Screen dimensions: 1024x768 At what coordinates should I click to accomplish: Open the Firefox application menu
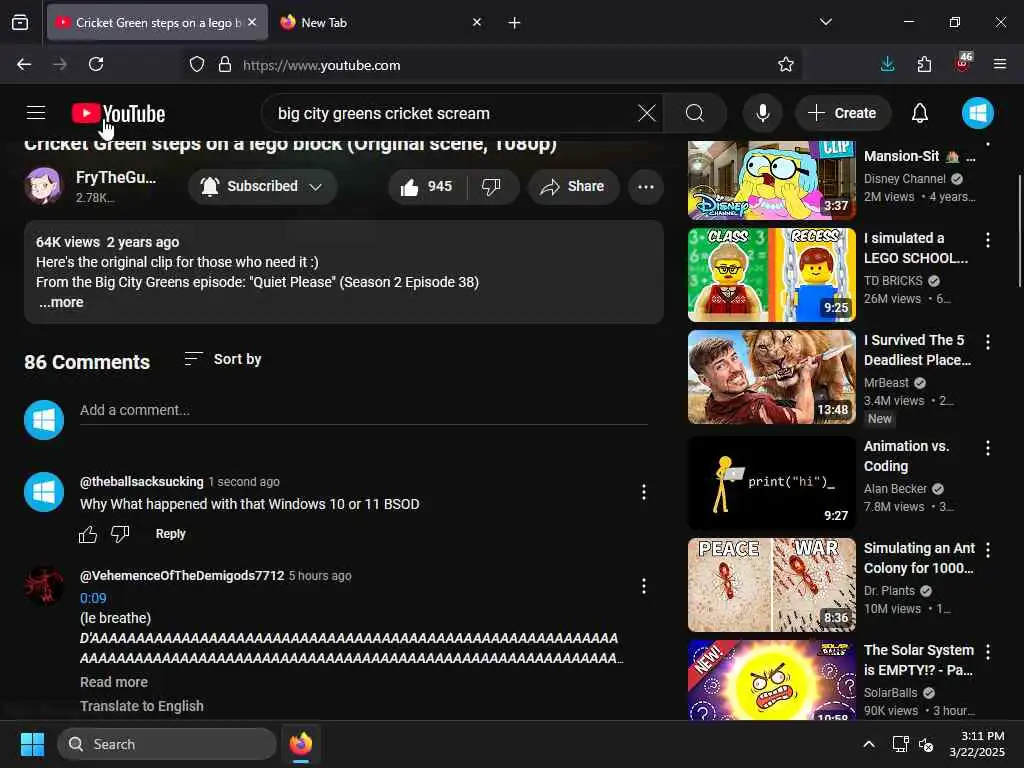pyautogui.click(x=1000, y=64)
